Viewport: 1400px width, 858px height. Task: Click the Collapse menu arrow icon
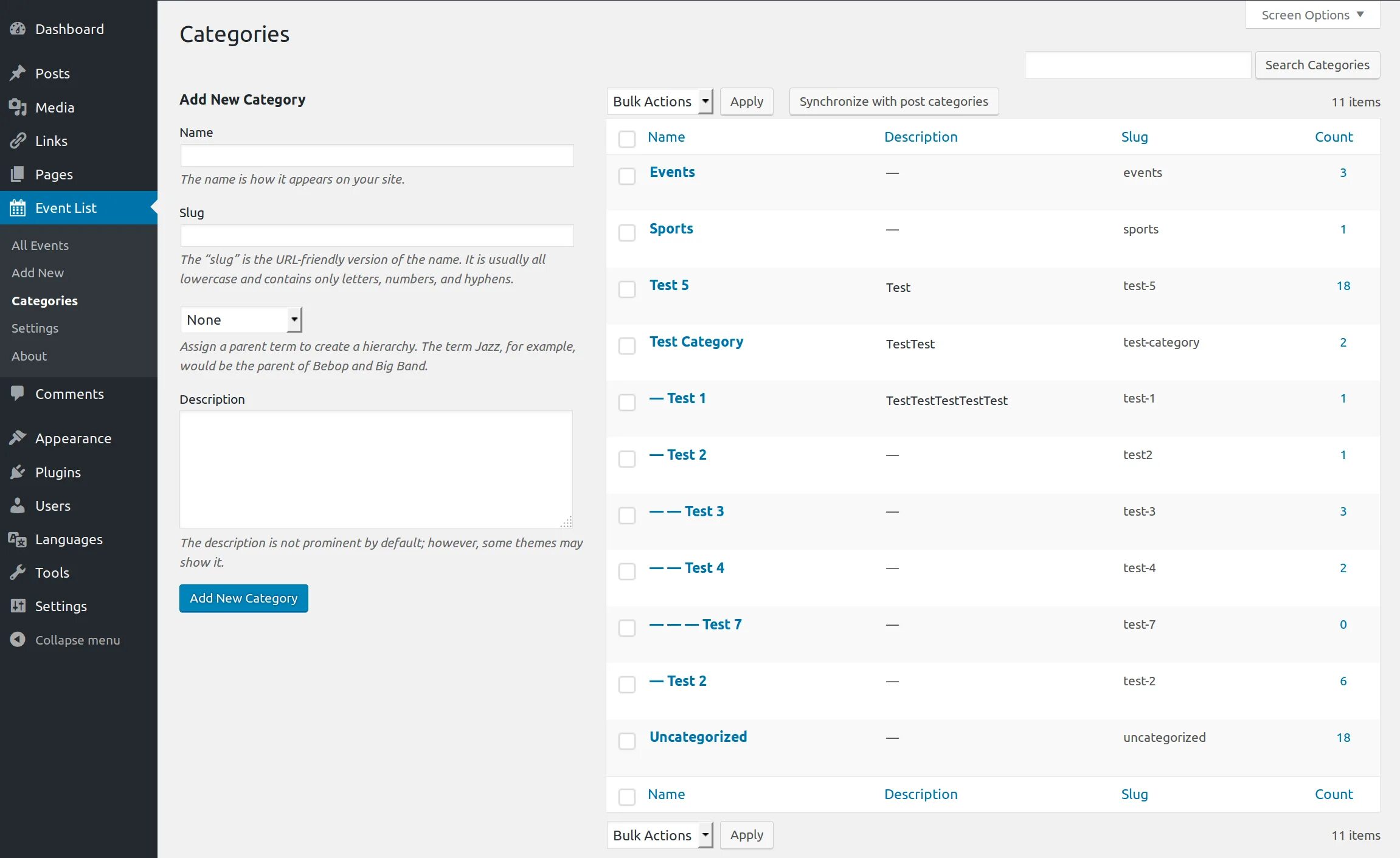click(x=18, y=640)
